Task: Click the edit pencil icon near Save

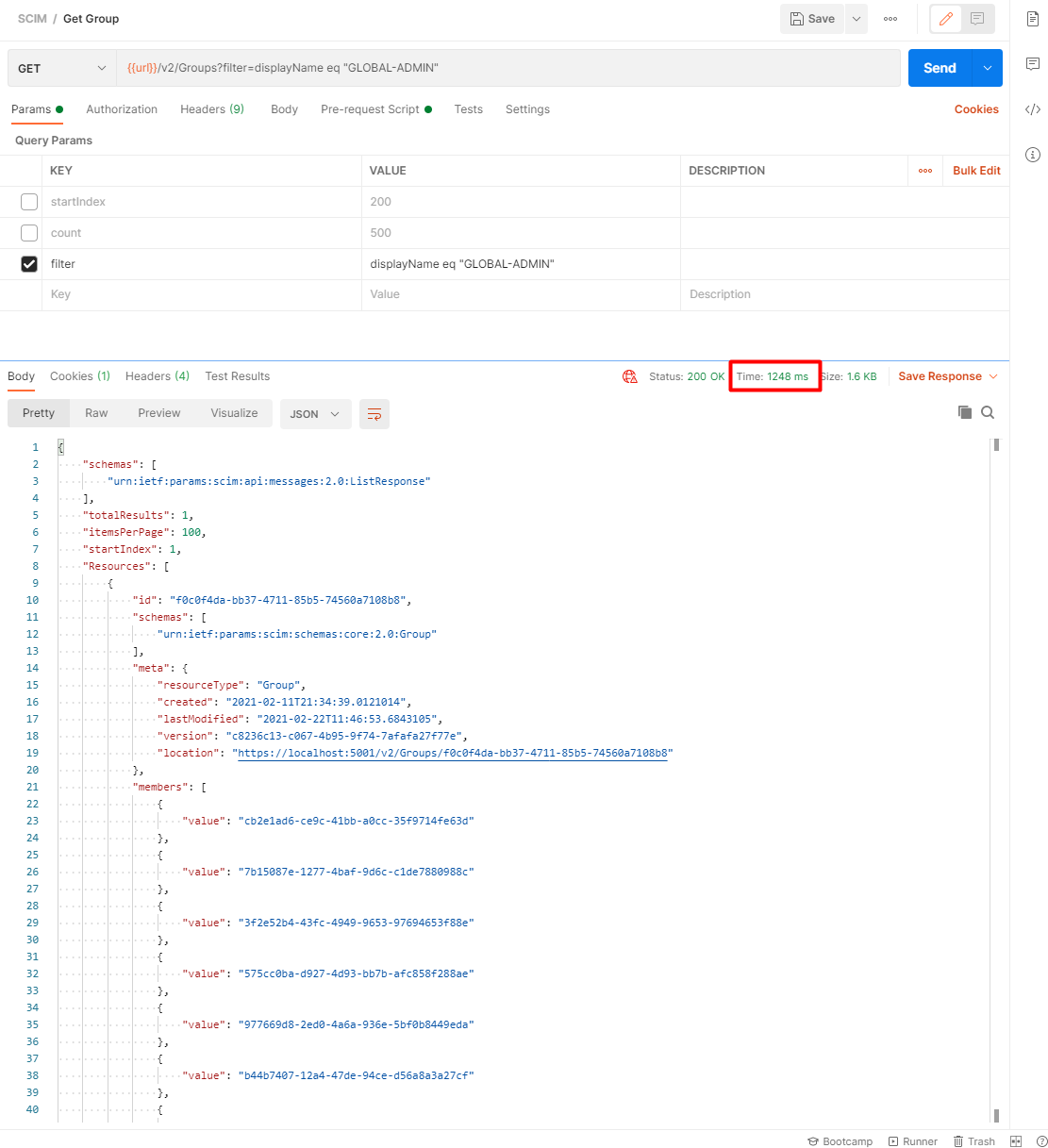Action: coord(947,19)
